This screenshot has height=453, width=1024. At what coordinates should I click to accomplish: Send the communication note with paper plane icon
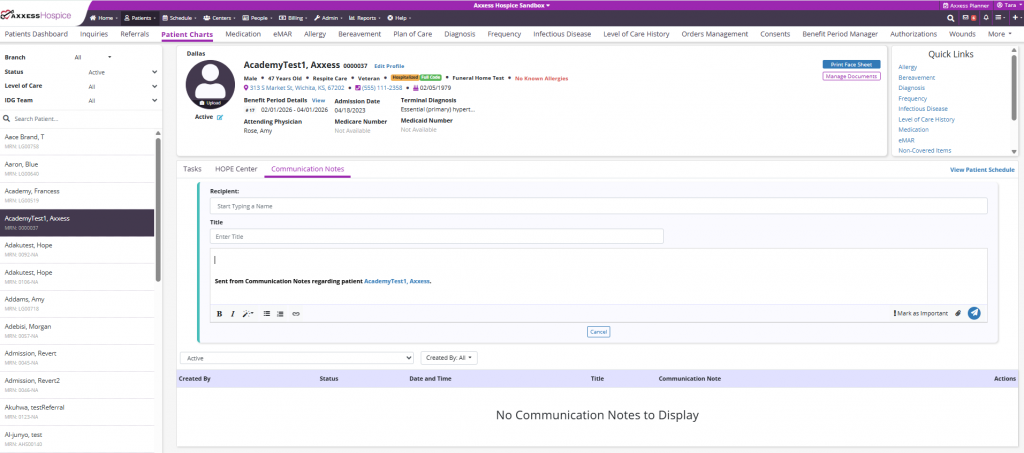click(974, 313)
